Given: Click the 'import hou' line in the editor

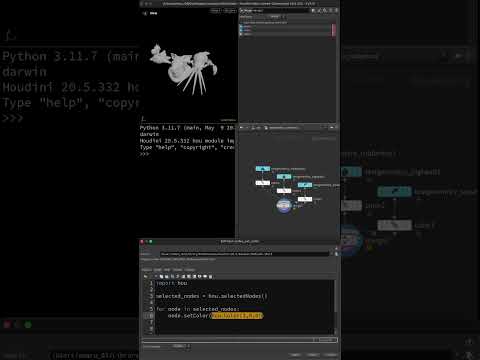Looking at the screenshot, I should [172, 283].
